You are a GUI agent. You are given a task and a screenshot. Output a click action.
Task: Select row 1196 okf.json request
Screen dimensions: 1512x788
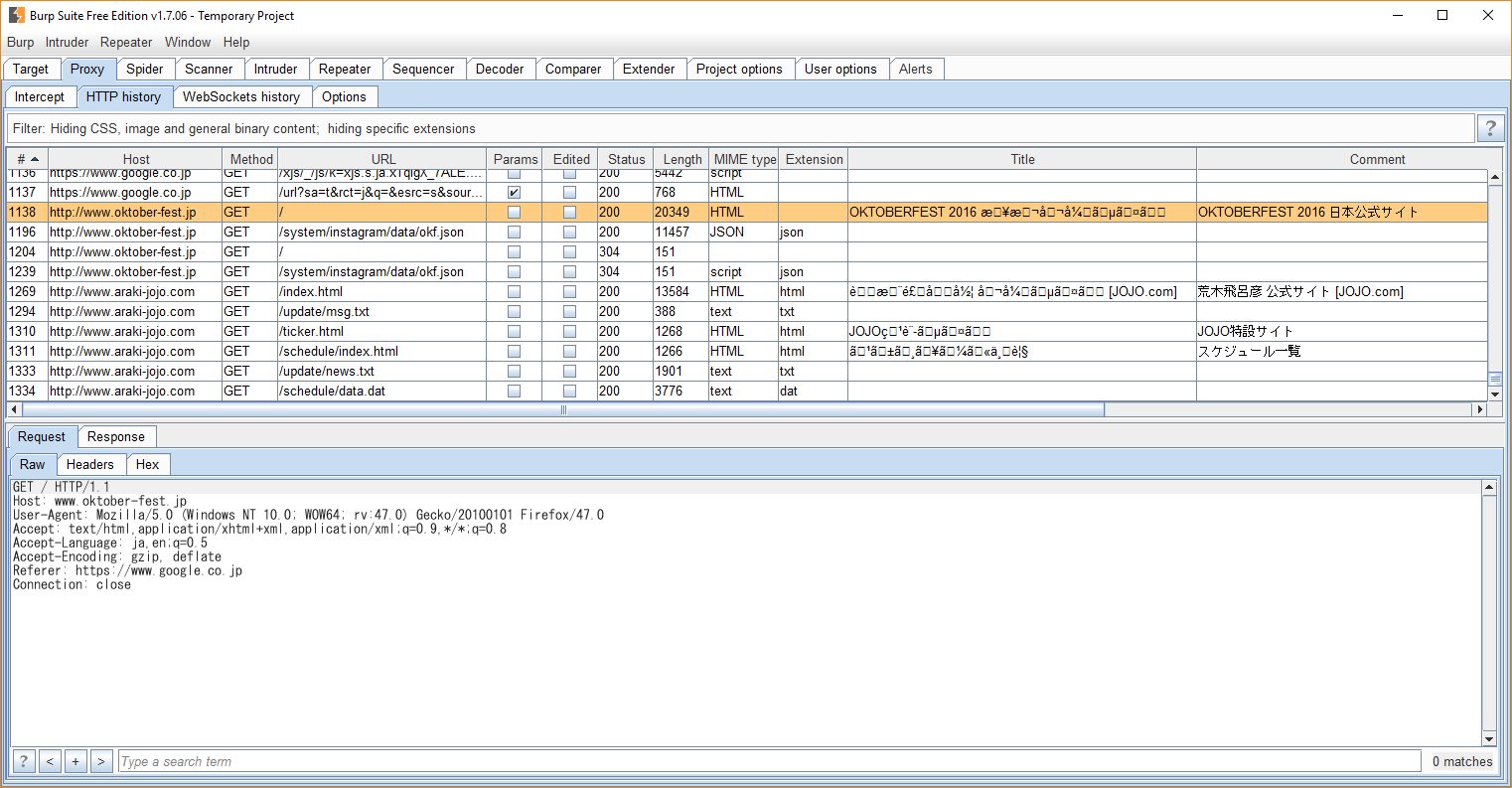point(747,232)
